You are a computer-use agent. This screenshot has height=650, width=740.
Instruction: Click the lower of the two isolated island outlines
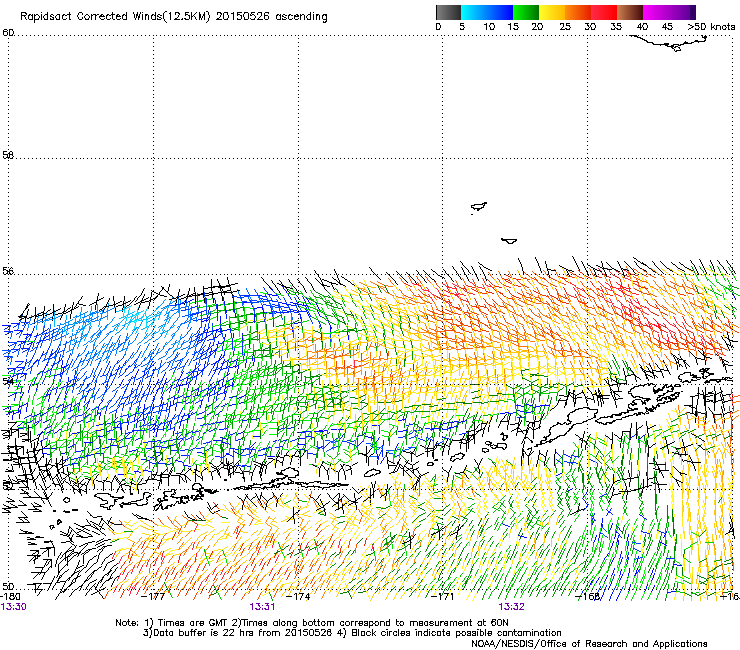[x=509, y=241]
